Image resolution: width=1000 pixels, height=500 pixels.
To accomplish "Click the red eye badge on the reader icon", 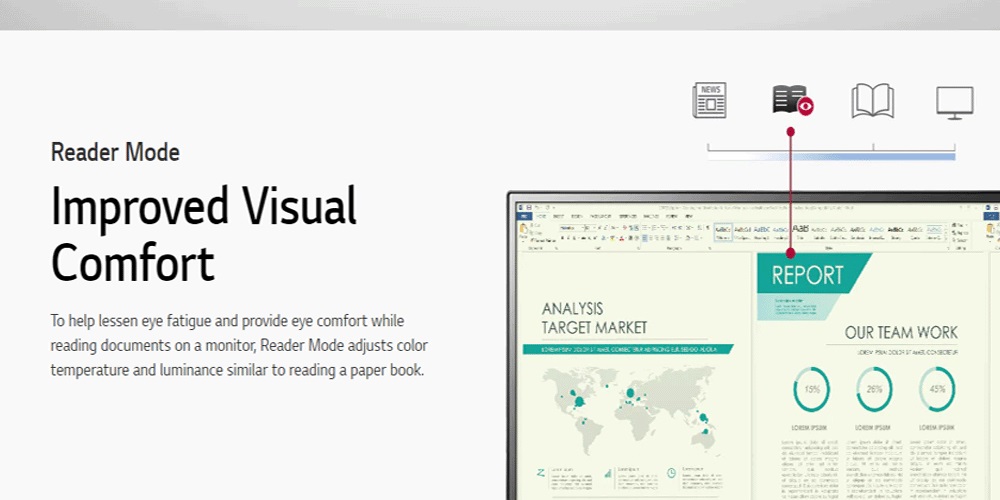I will pos(805,106).
